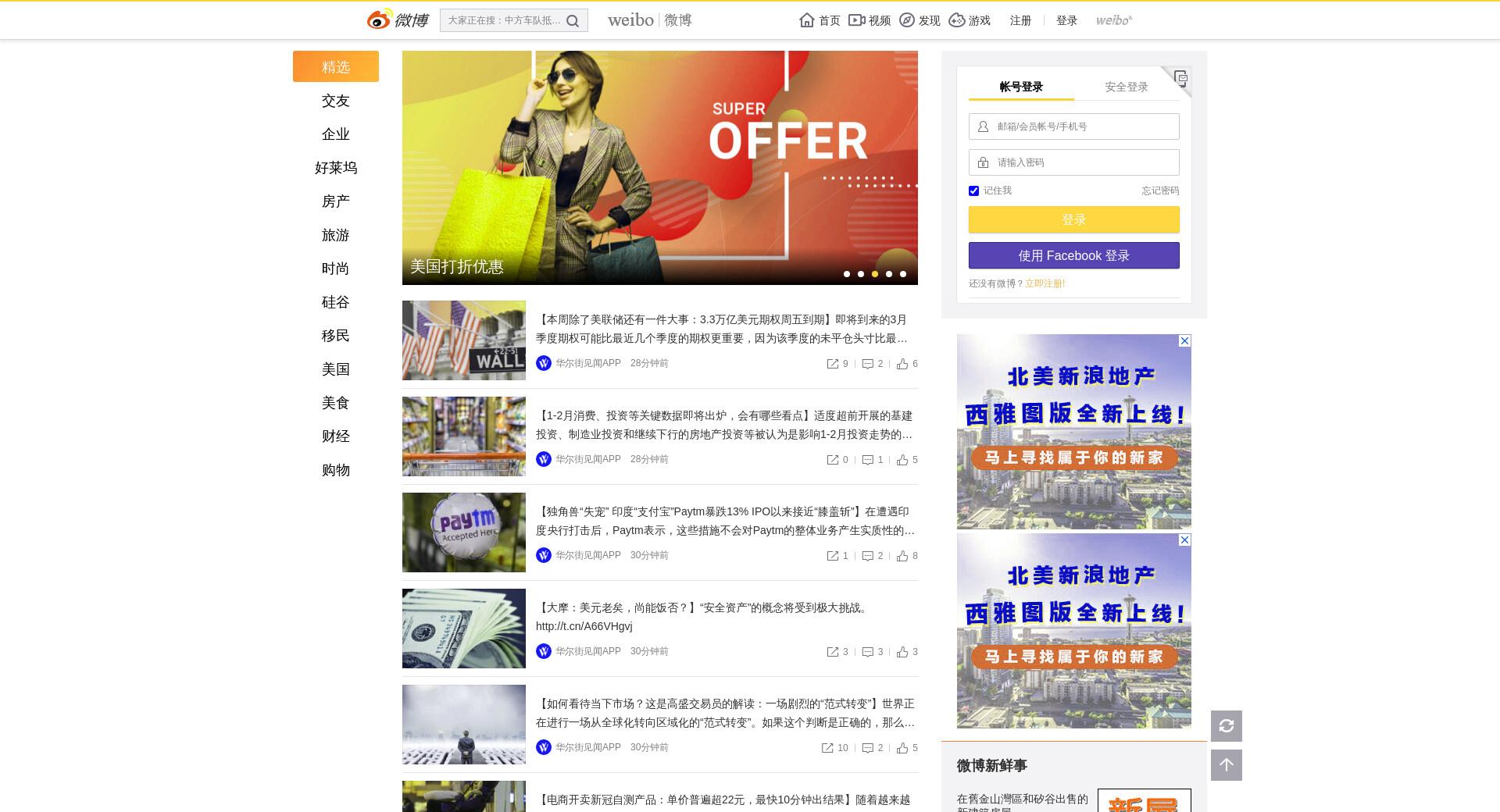
Task: Comment on the Paytm暴跌13% post
Action: click(867, 556)
